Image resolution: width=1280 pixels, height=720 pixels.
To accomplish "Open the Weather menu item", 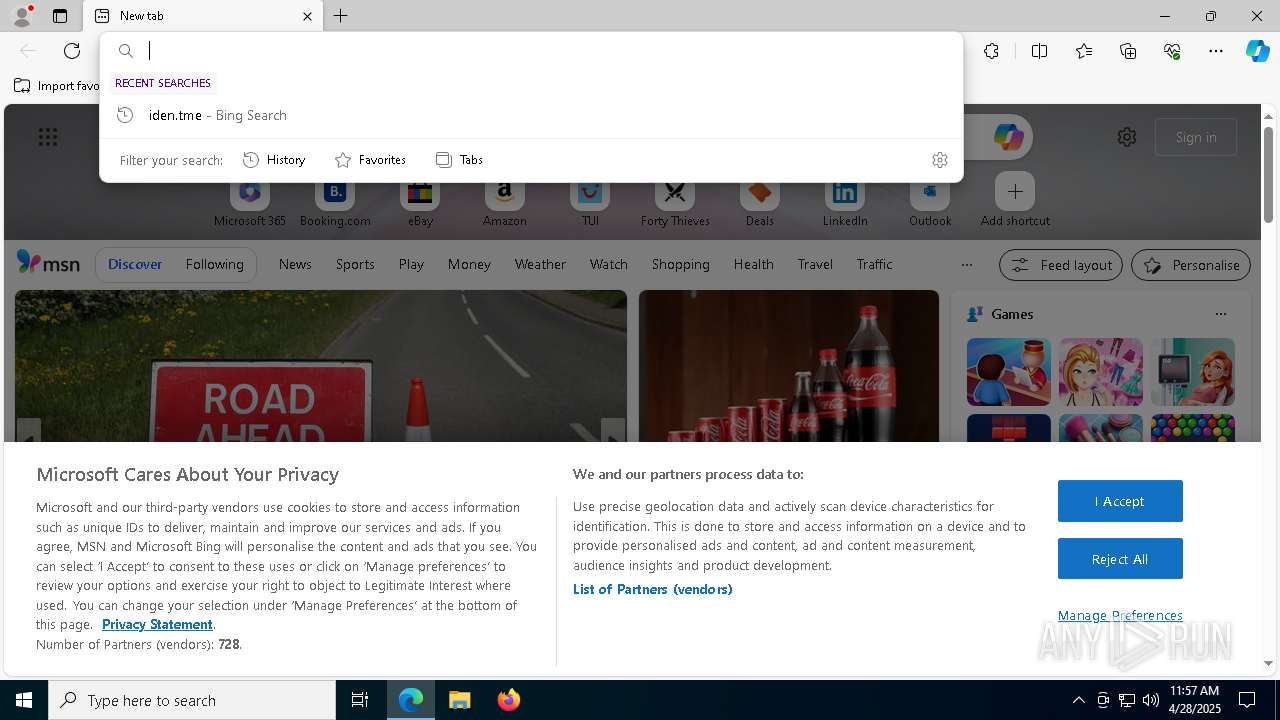I will click(540, 264).
